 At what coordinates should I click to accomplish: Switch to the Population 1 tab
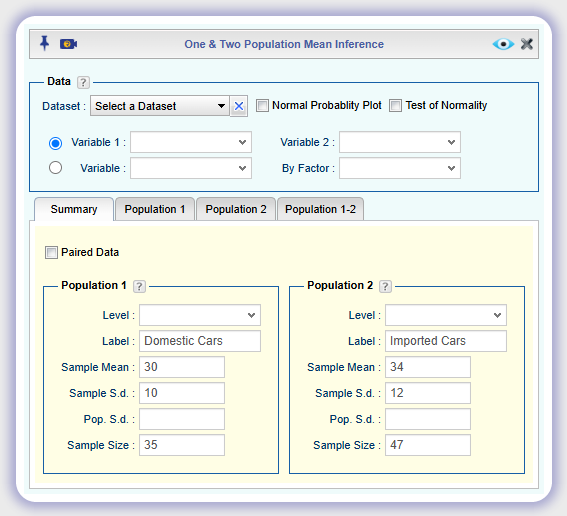(155, 209)
